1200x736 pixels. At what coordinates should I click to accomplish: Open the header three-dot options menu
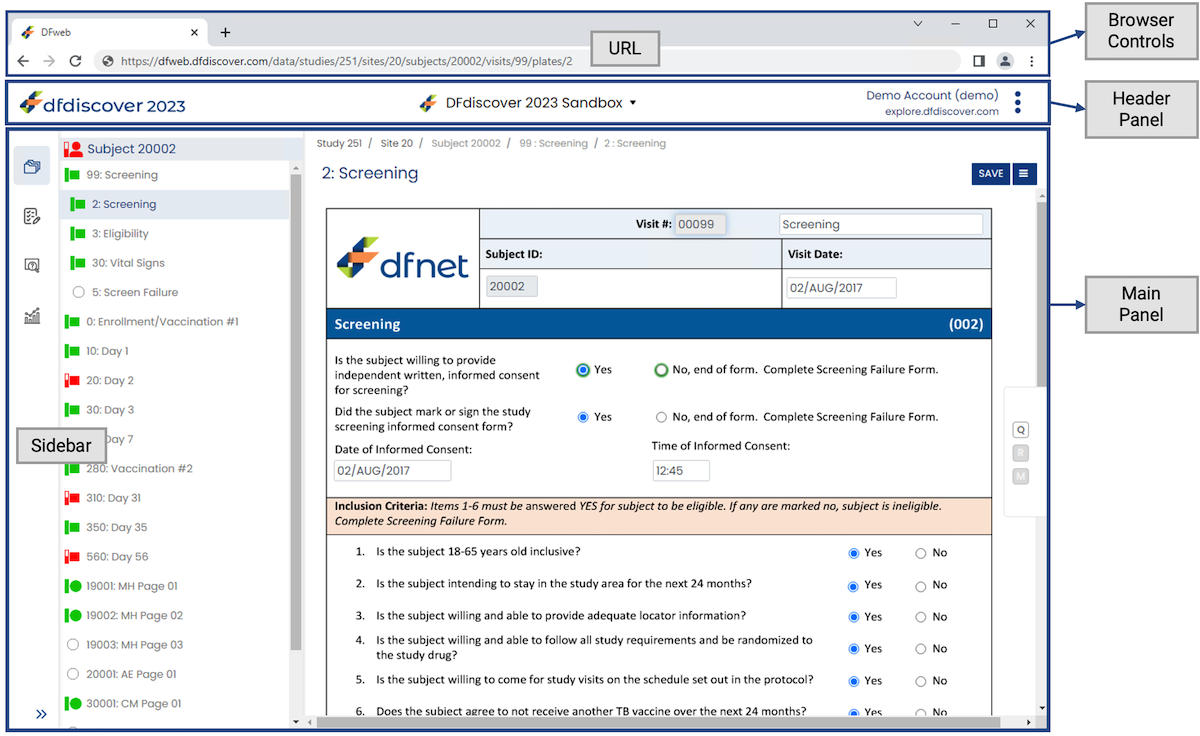click(1018, 102)
